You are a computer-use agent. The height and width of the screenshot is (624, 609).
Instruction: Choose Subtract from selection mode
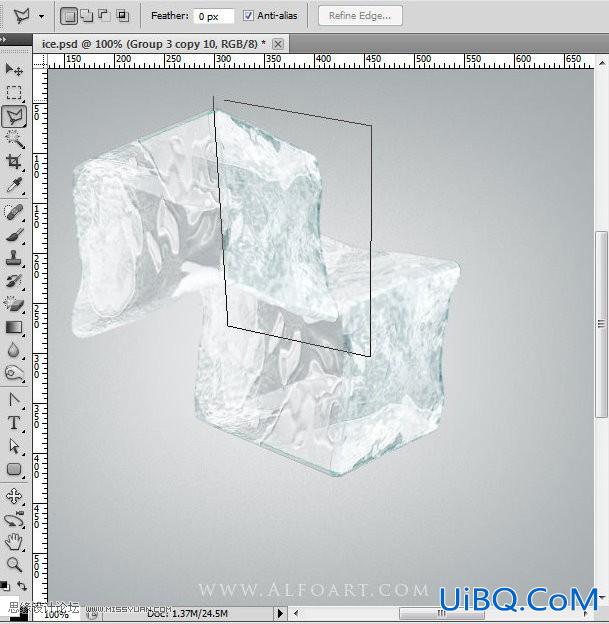[x=104, y=16]
